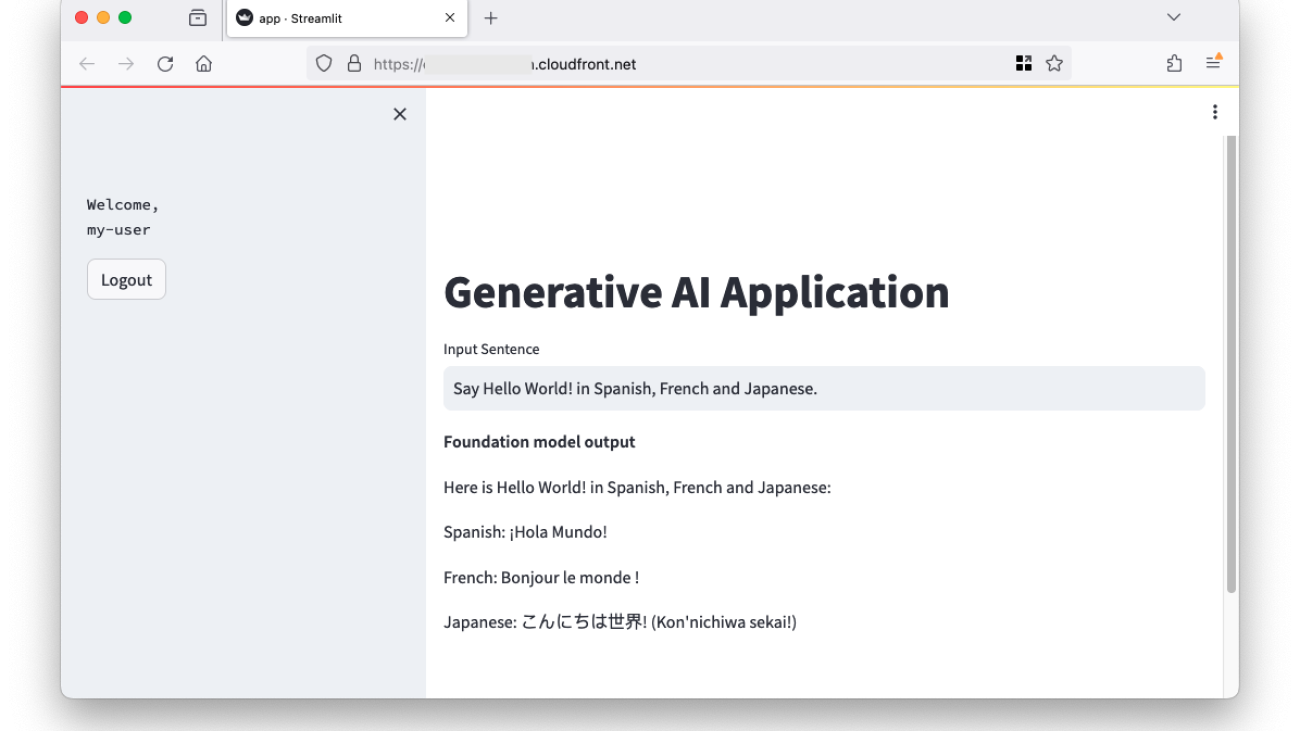Click the red close window button
The width and height of the screenshot is (1300, 731).
point(82,17)
